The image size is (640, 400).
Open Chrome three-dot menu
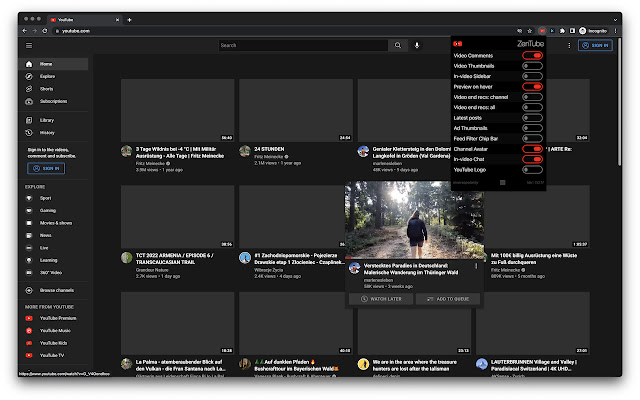[615, 31]
